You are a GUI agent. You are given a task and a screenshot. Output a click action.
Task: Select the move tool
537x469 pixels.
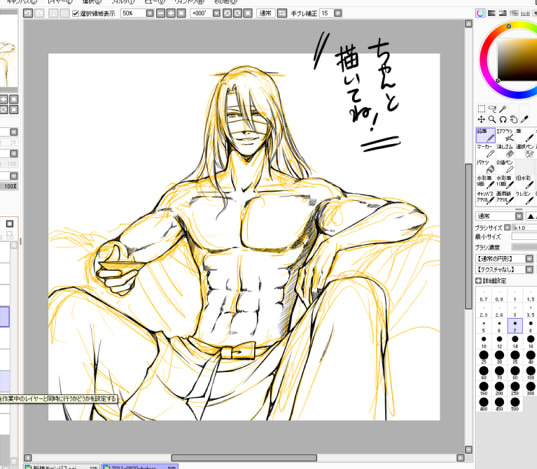tap(481, 120)
